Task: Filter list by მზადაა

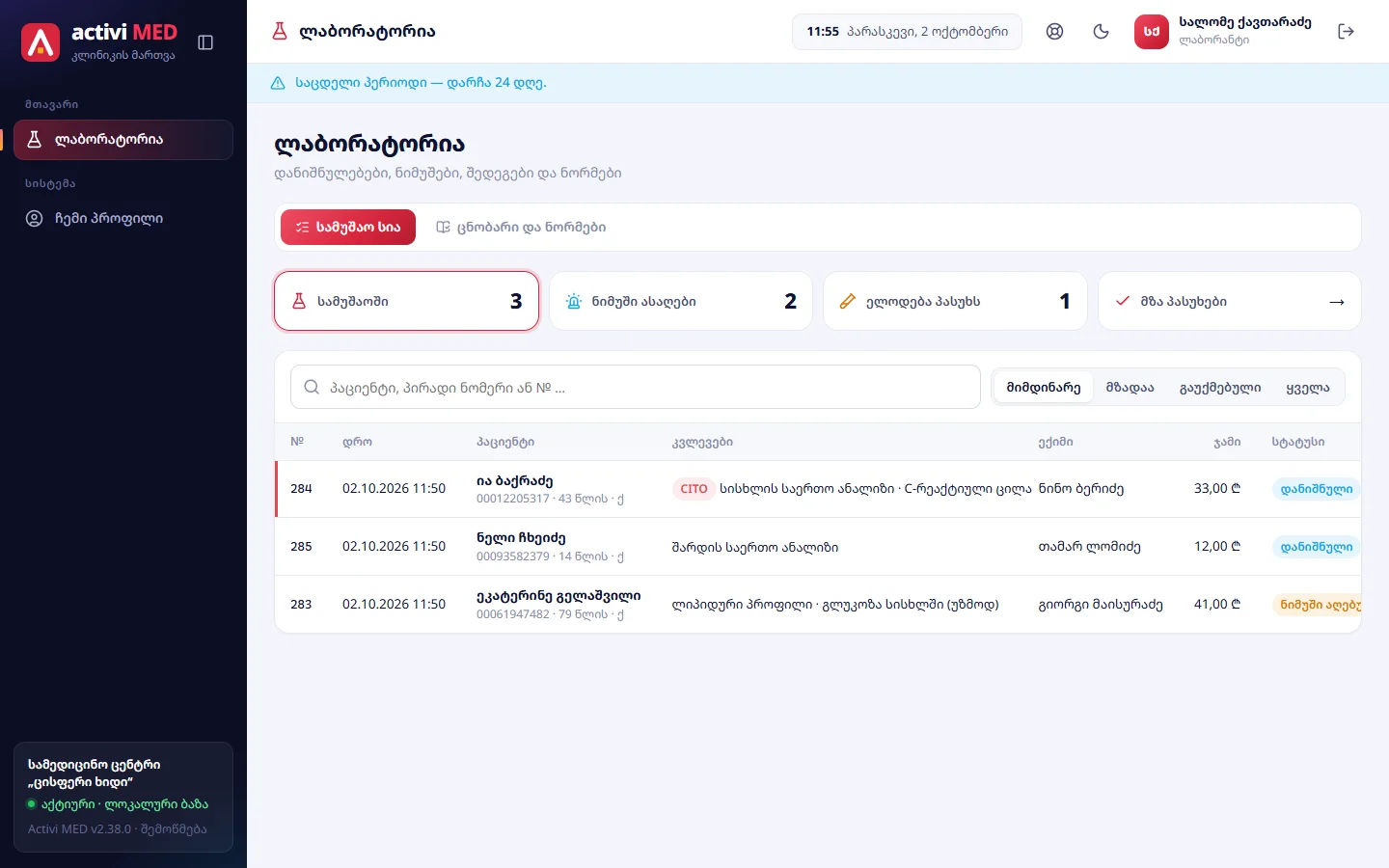Action: [1130, 388]
